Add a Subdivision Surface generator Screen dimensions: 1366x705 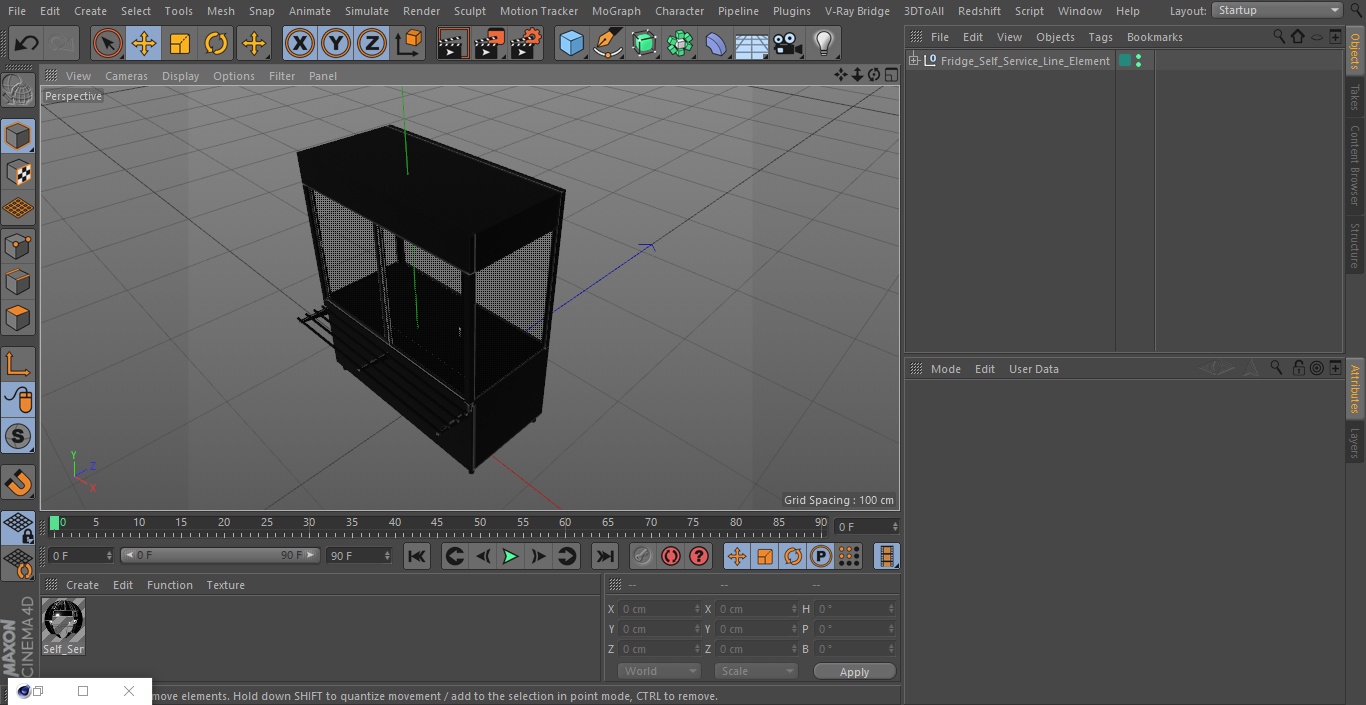pyautogui.click(x=644, y=43)
